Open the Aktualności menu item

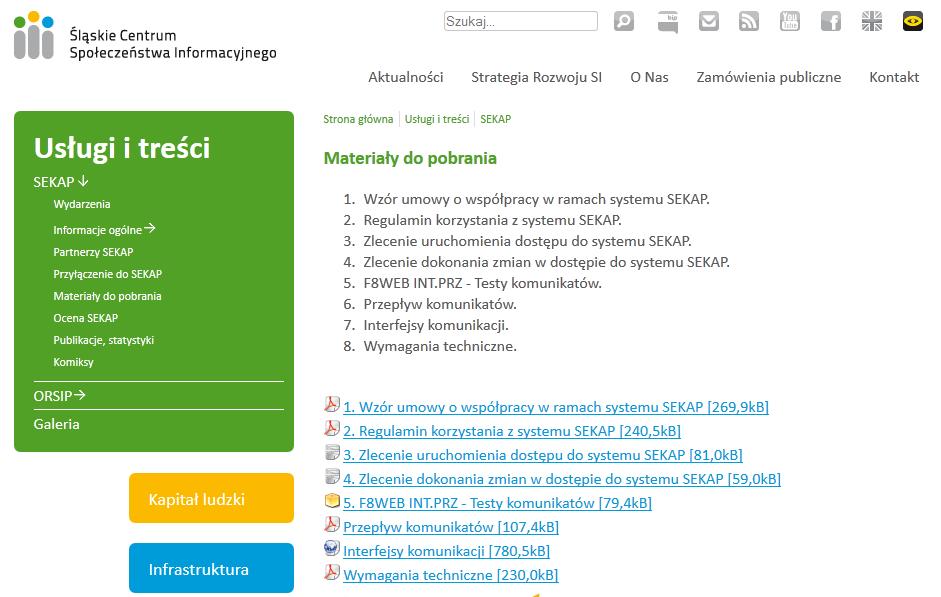click(x=406, y=77)
